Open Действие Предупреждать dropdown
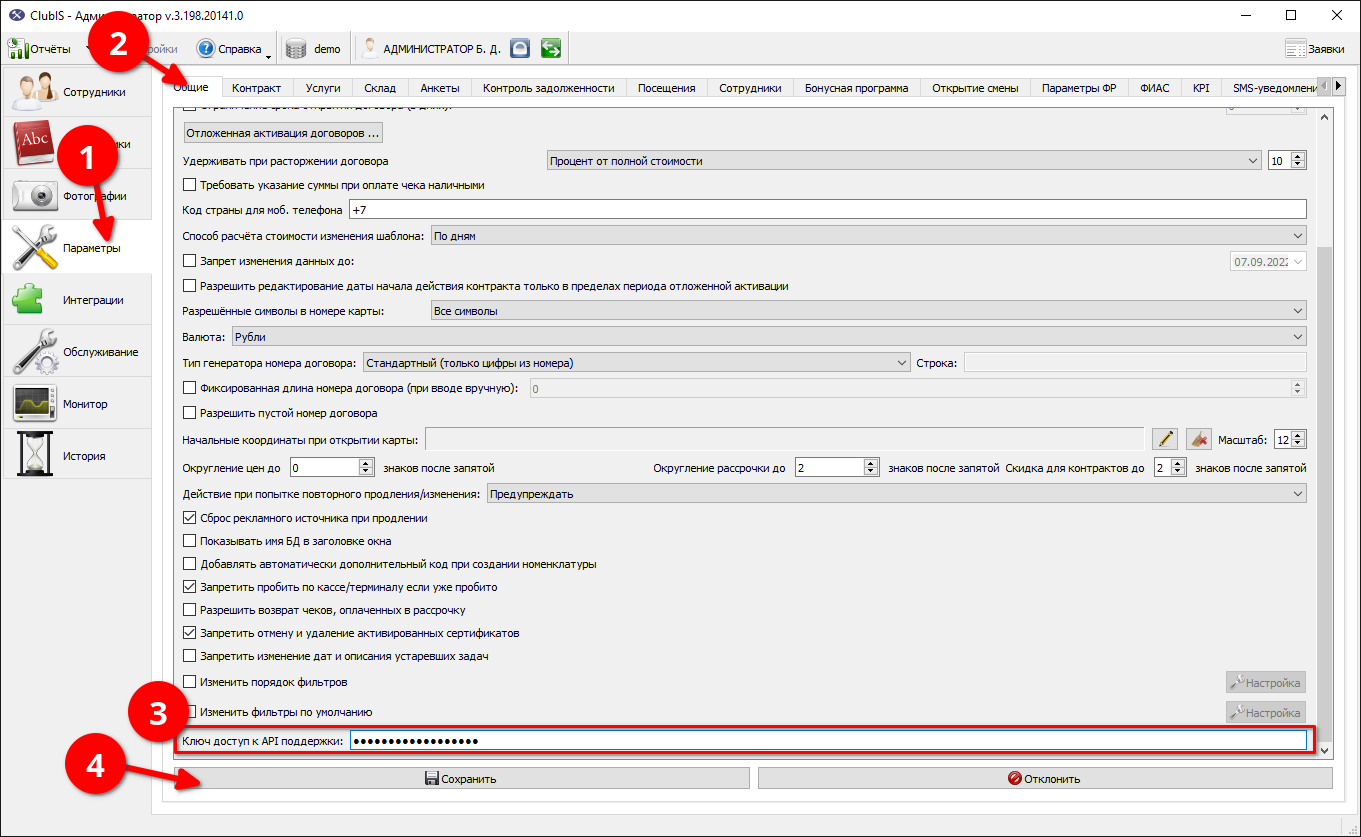The image size is (1361, 837). 896,493
